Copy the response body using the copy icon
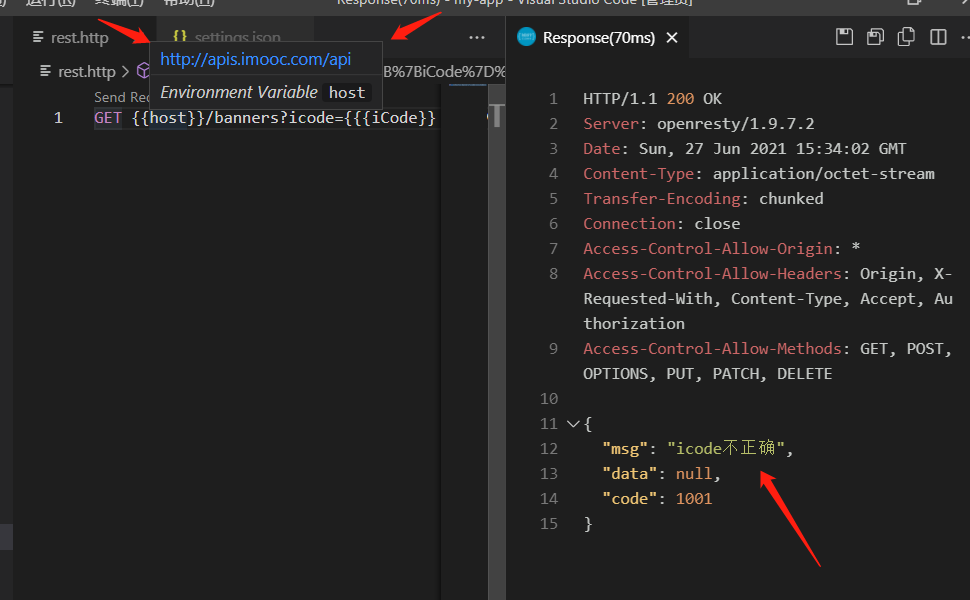 pos(907,37)
